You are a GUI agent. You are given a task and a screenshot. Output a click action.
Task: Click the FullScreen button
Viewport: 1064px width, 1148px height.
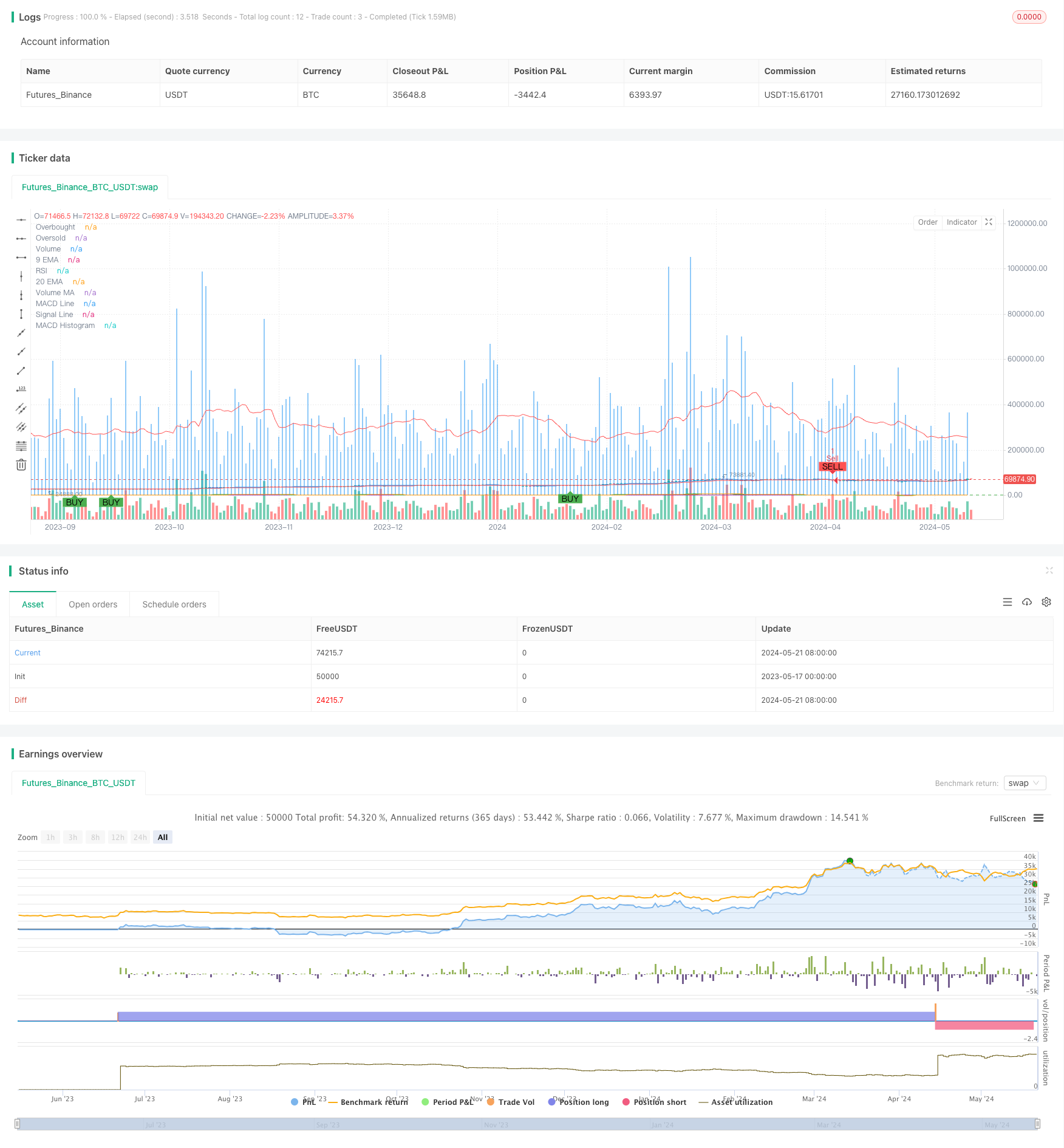(1008, 818)
